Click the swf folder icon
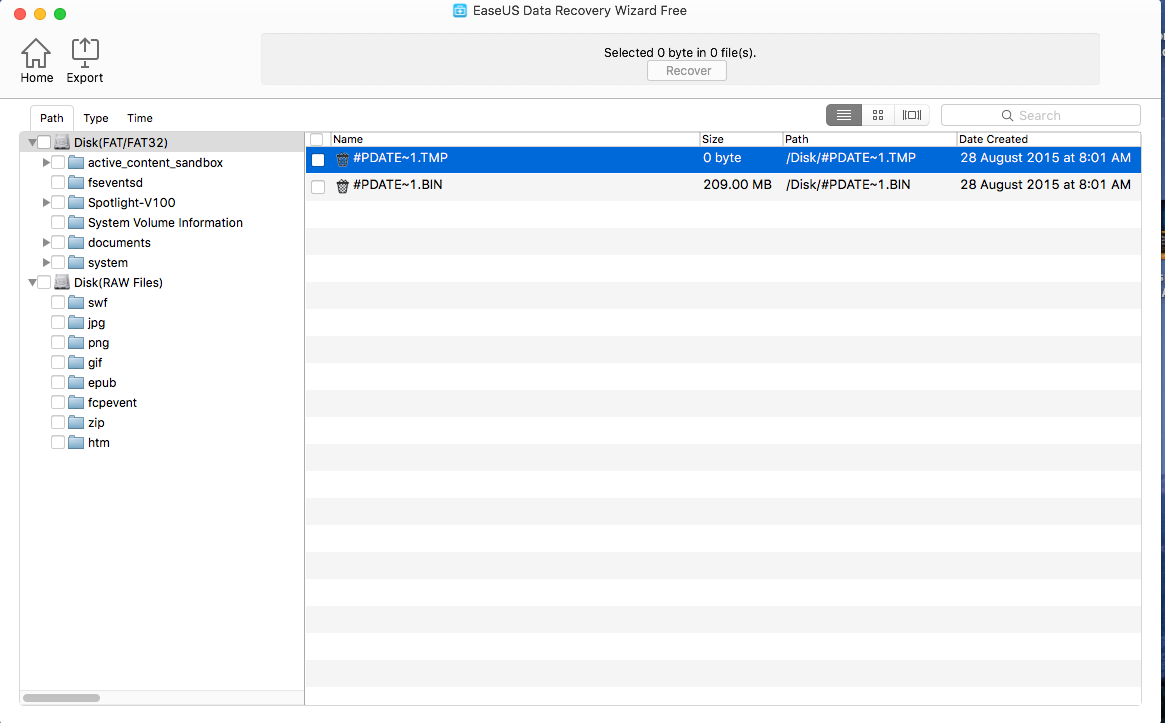The width and height of the screenshot is (1165, 723). [x=76, y=302]
